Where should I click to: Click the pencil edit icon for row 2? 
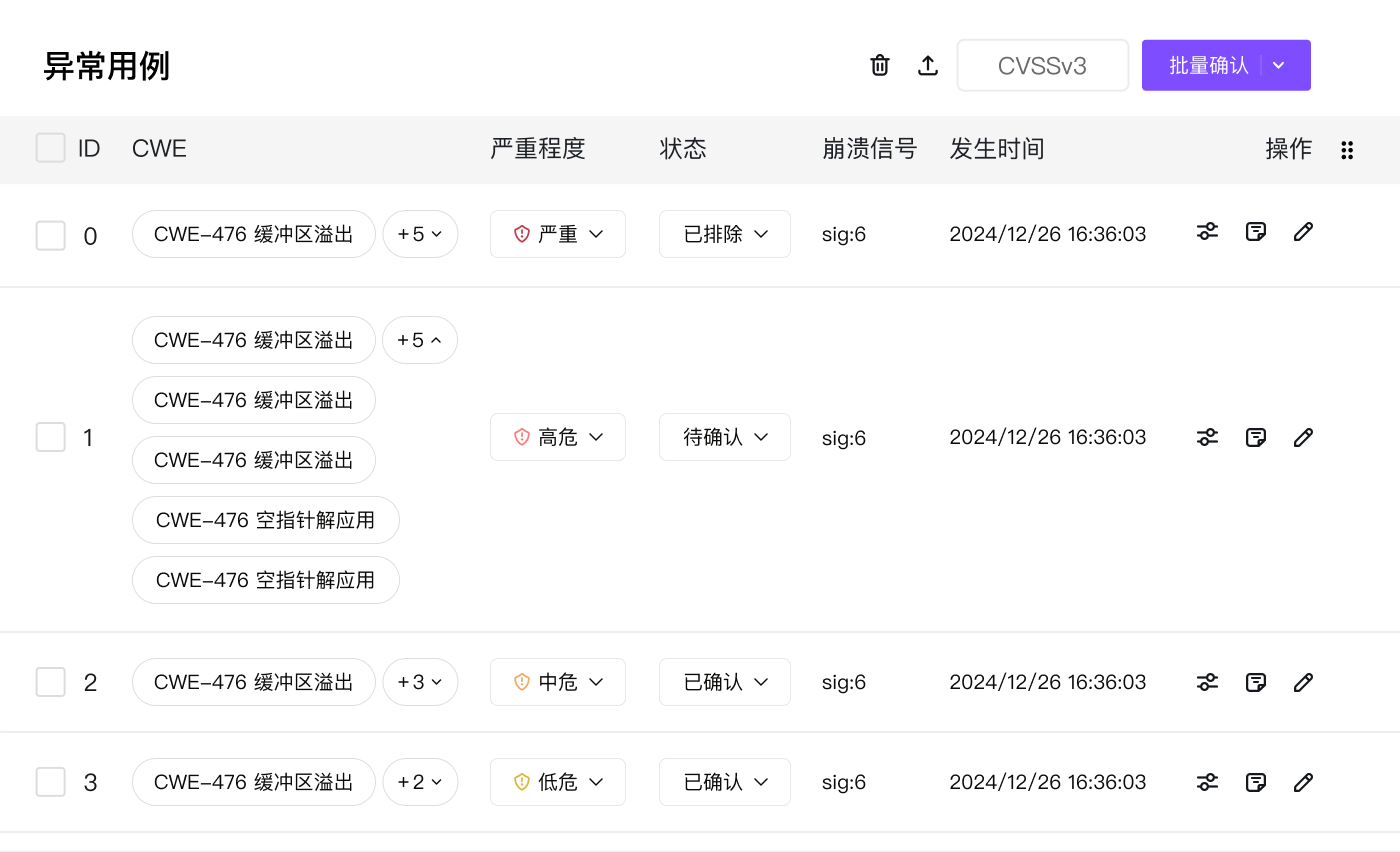(1303, 682)
